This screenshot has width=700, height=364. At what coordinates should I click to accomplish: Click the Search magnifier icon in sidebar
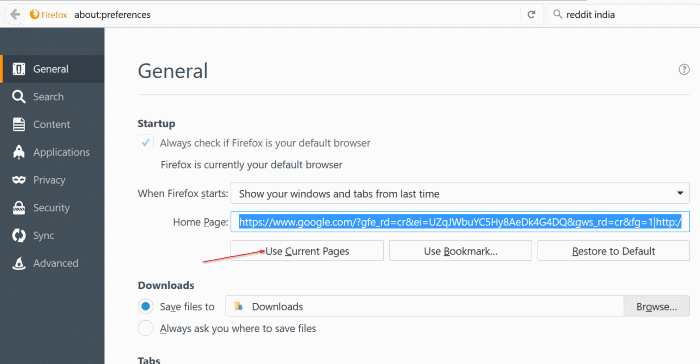click(x=19, y=96)
